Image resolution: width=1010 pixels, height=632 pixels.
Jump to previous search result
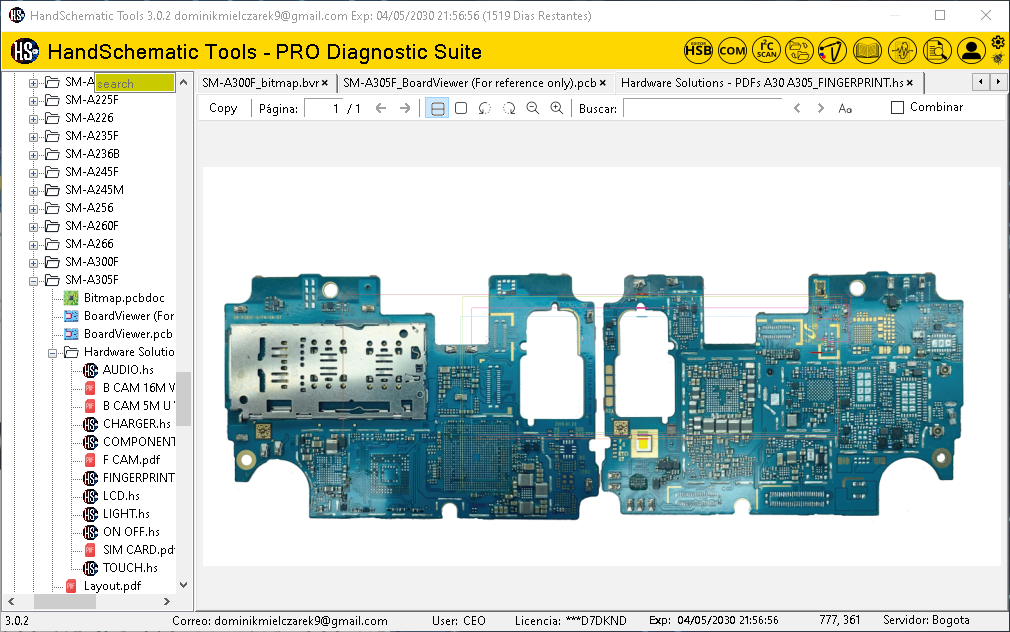click(797, 108)
